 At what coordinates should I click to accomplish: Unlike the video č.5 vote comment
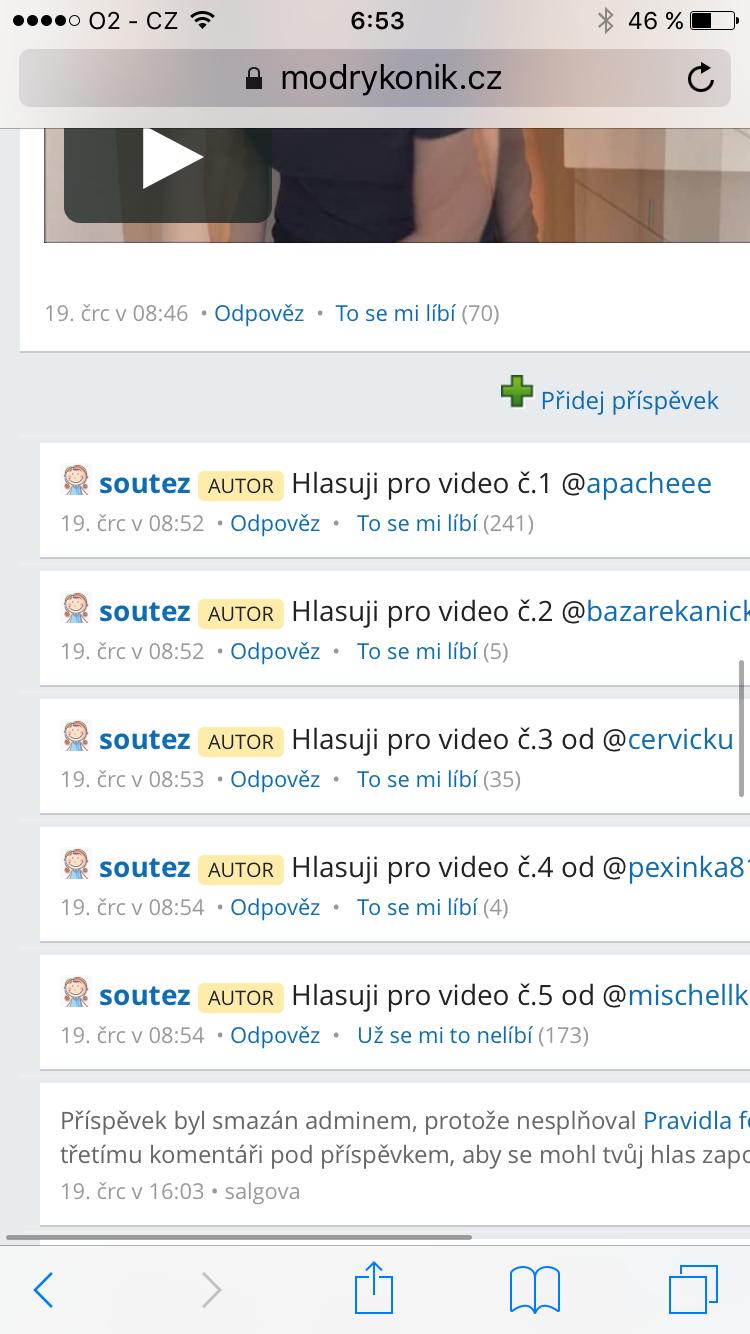[445, 1035]
